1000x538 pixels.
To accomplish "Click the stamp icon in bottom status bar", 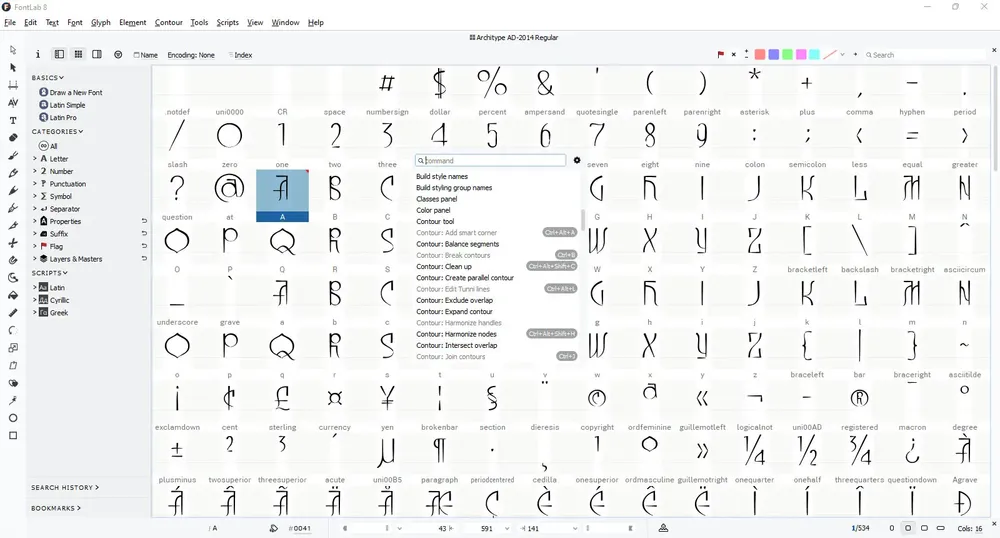I will pos(663,528).
